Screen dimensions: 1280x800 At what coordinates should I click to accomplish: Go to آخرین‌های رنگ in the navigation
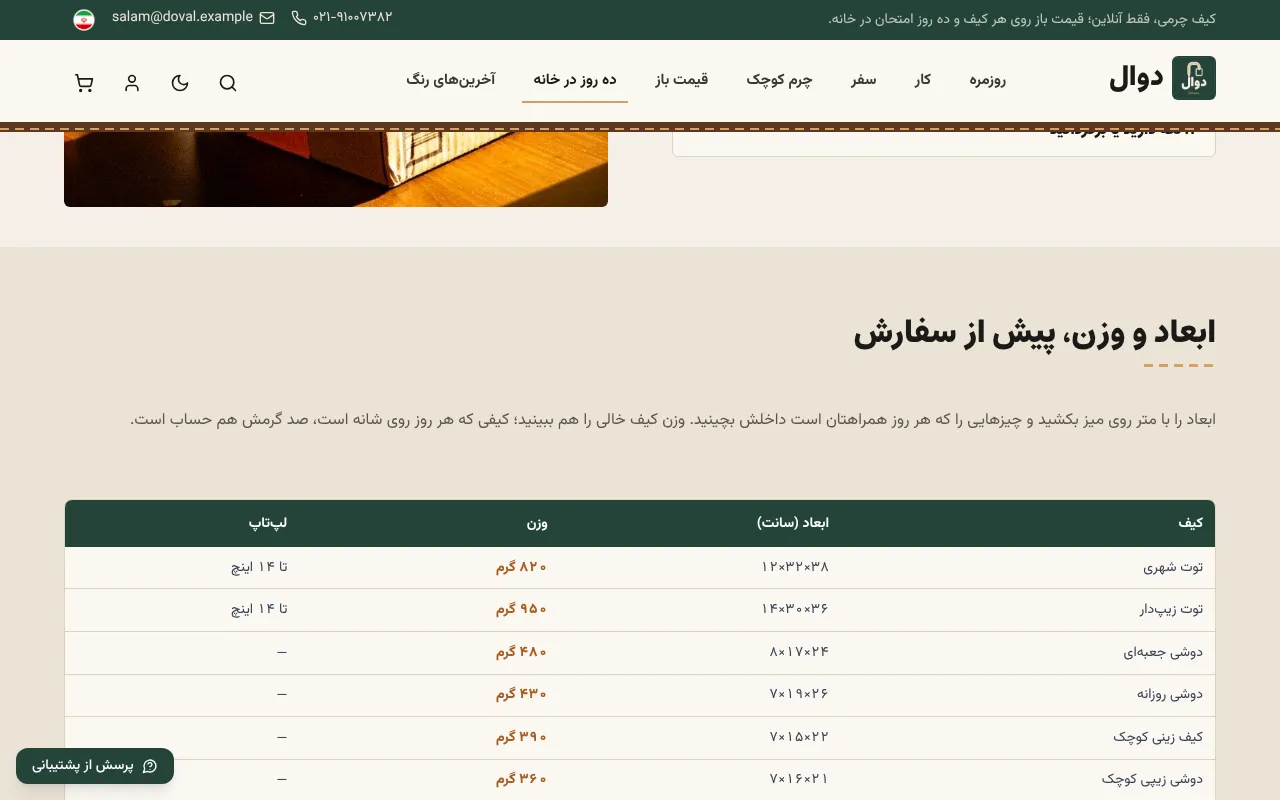click(x=451, y=80)
